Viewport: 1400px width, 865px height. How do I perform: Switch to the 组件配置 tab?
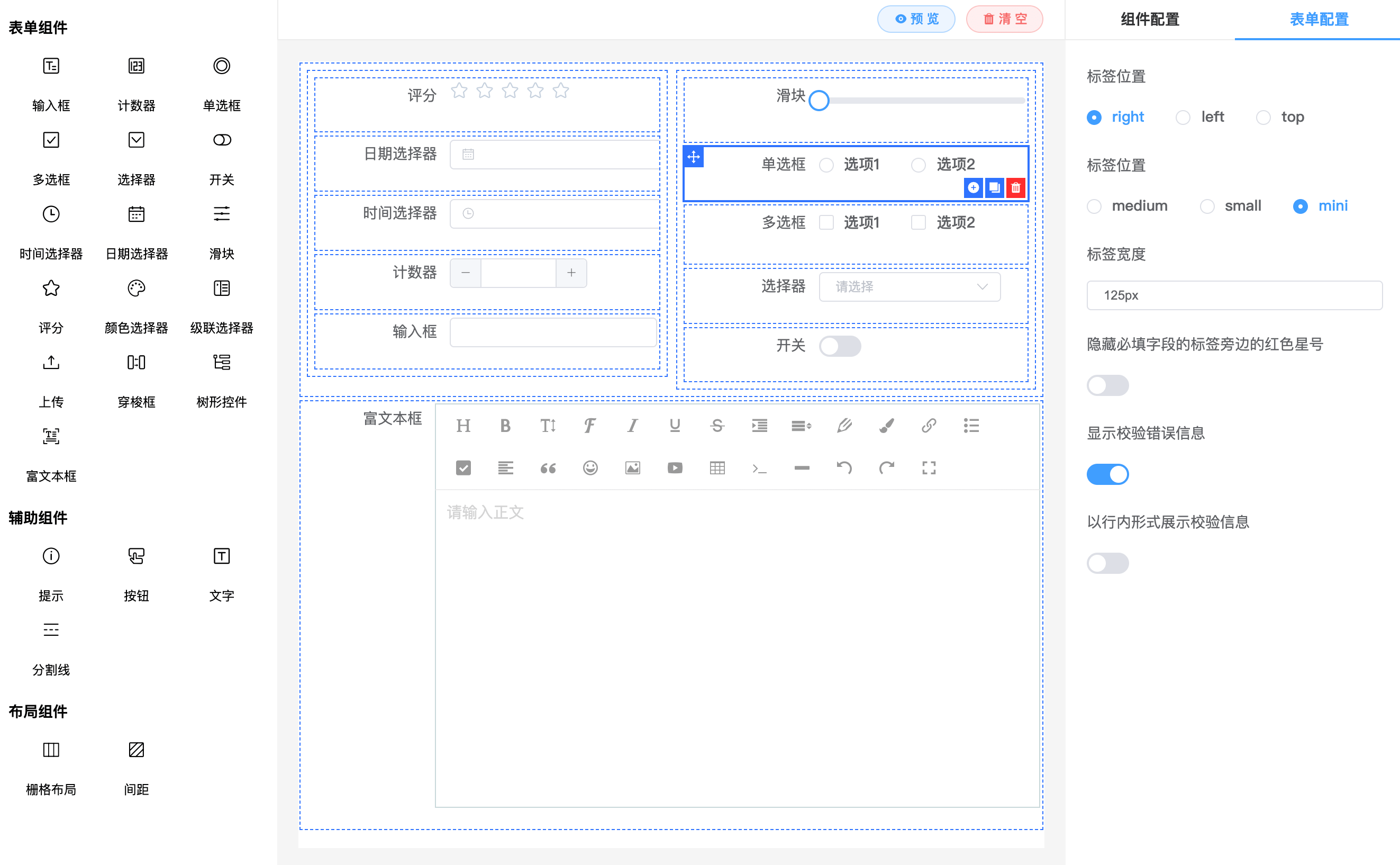tap(1150, 20)
